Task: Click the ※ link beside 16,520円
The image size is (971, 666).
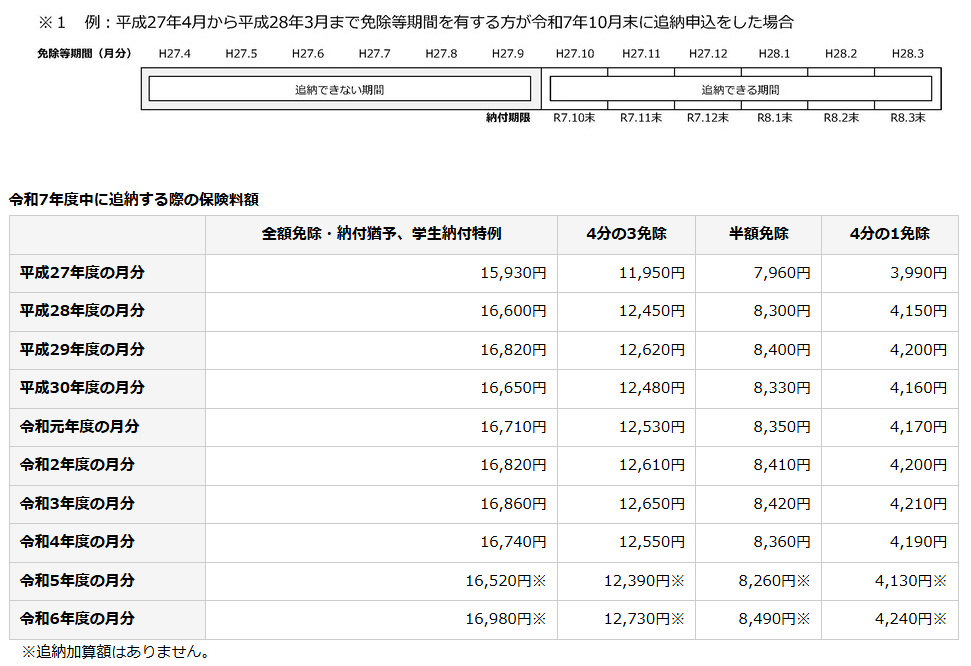Action: (x=540, y=581)
